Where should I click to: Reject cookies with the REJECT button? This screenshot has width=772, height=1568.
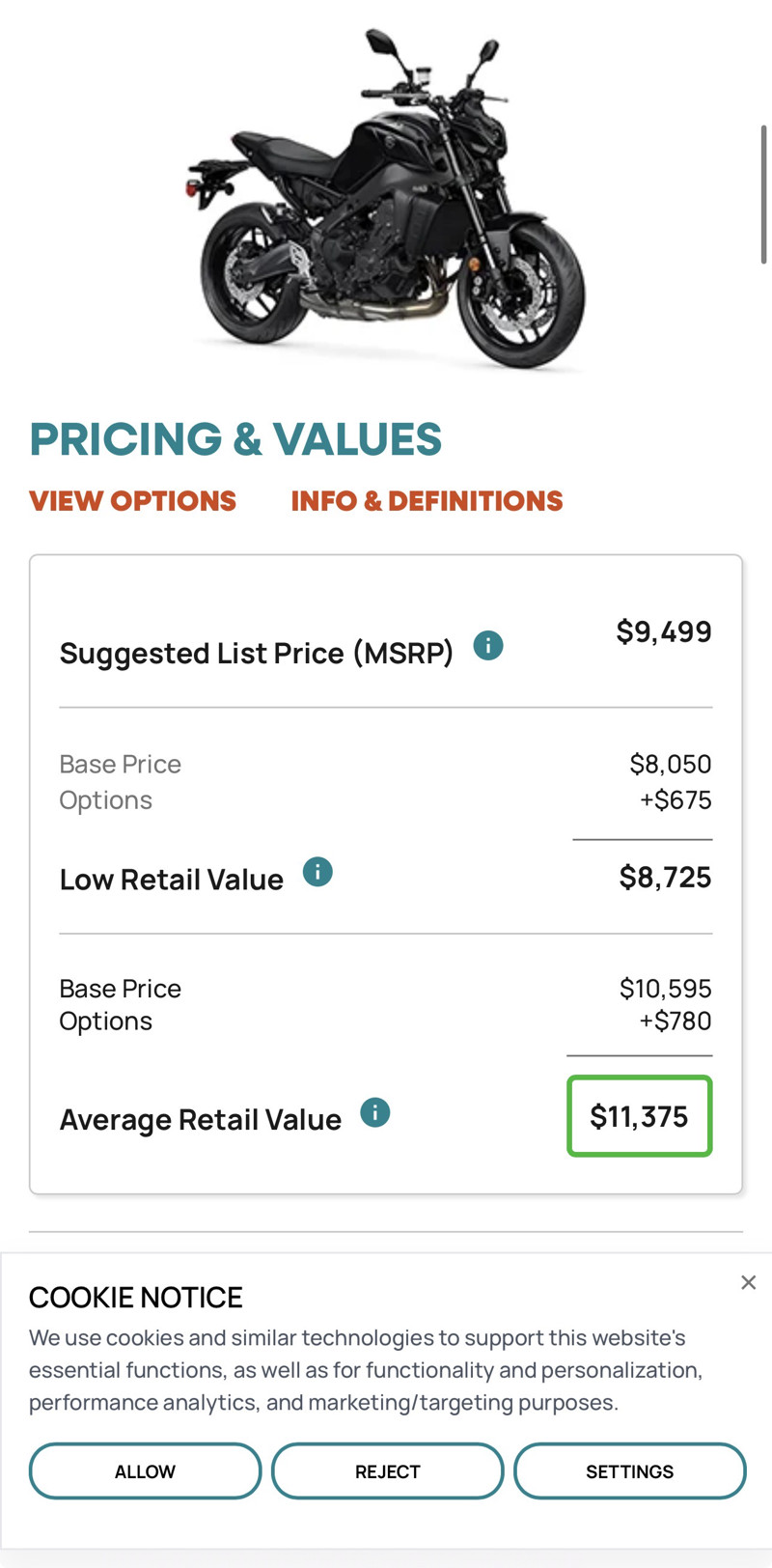click(387, 1471)
